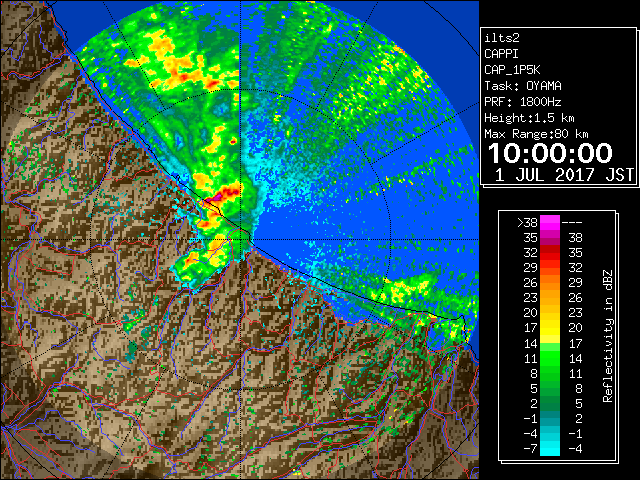This screenshot has width=640, height=480.
Task: Click the '---' legend label
Action: pos(572,223)
